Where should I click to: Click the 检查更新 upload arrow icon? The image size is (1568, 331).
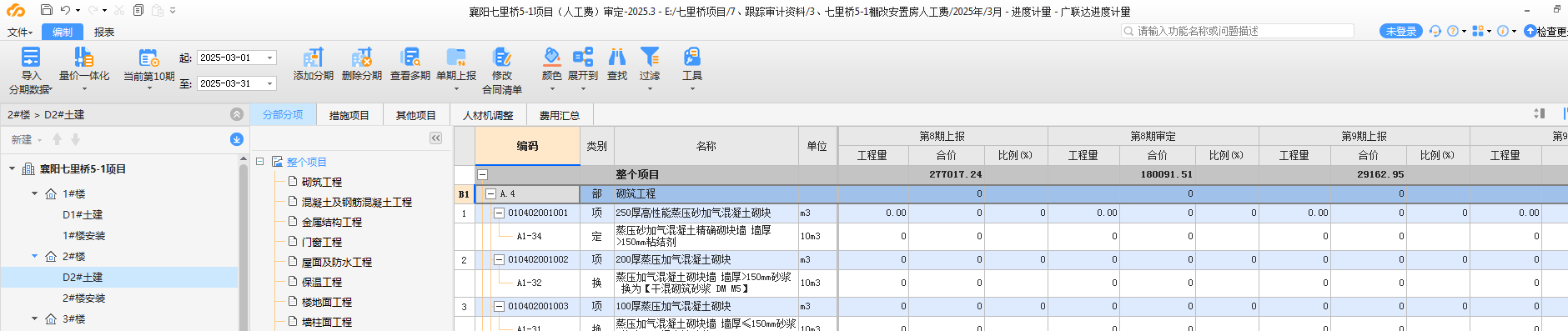[1530, 31]
